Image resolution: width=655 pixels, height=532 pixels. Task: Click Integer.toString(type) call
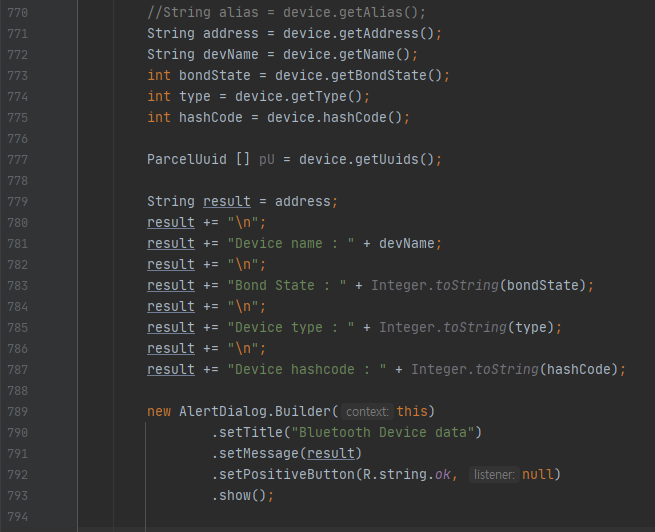467,327
